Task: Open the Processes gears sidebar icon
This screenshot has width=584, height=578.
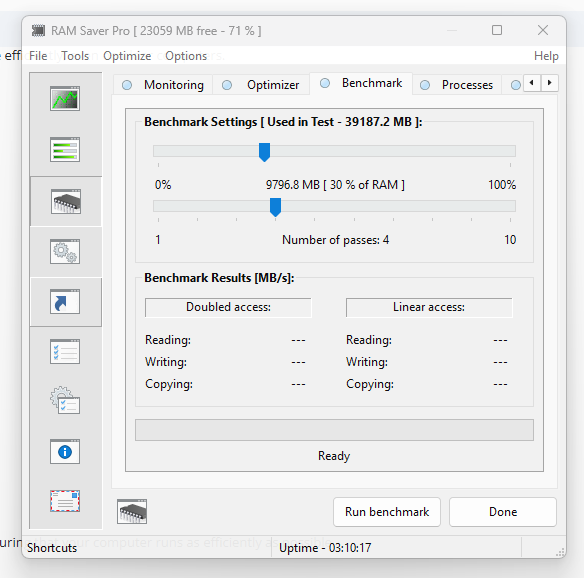Action: click(x=65, y=251)
